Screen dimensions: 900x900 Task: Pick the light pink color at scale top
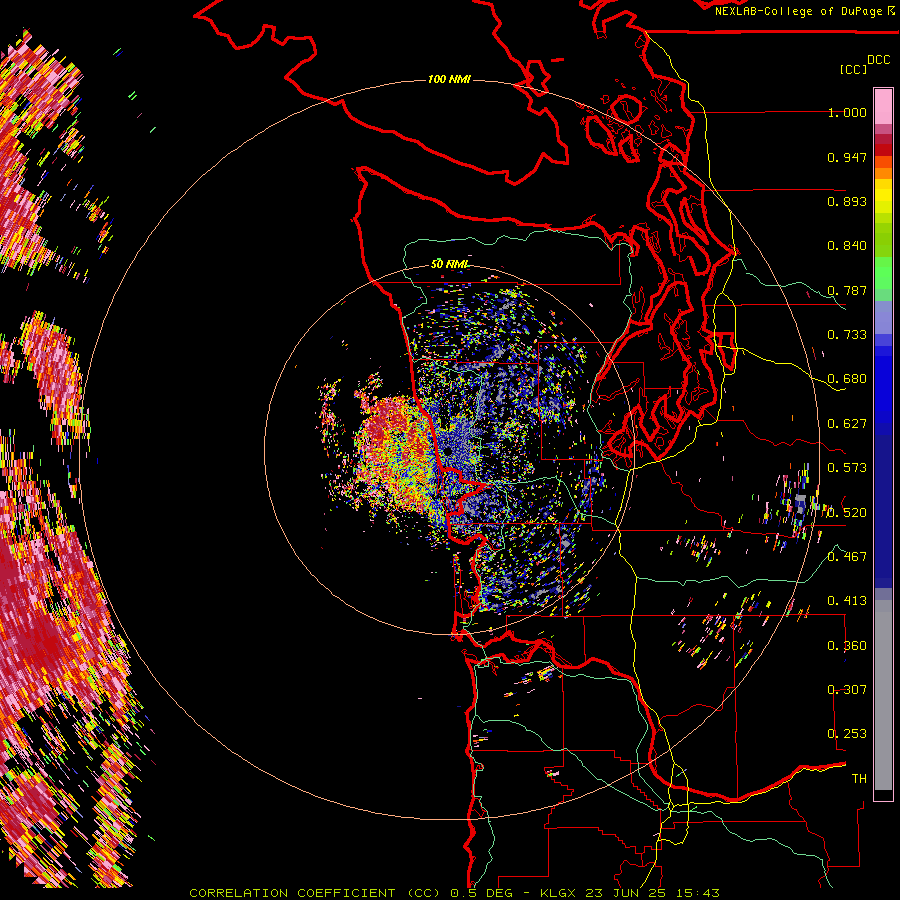coord(883,107)
